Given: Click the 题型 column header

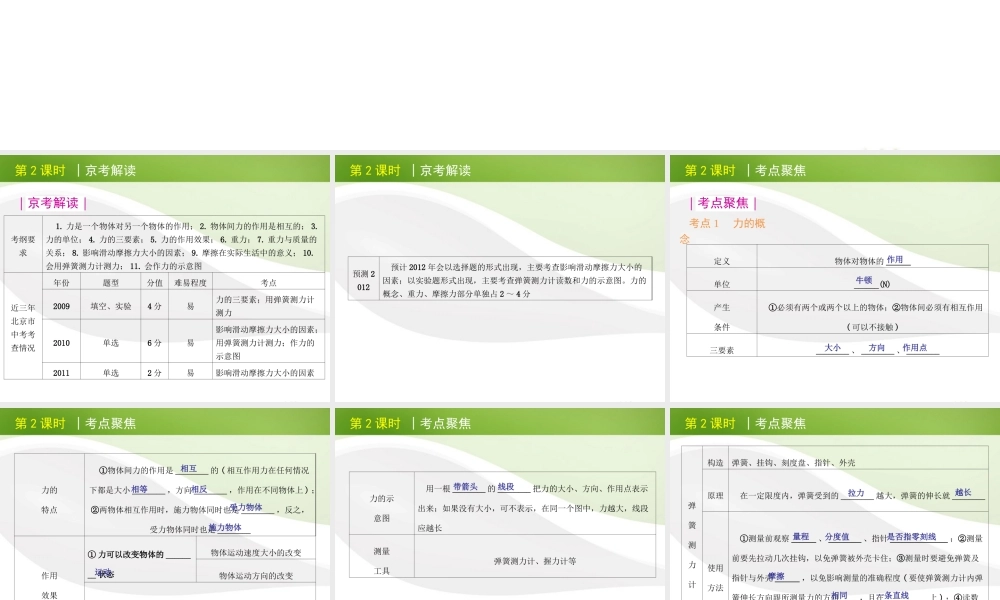Looking at the screenshot, I should [x=110, y=282].
